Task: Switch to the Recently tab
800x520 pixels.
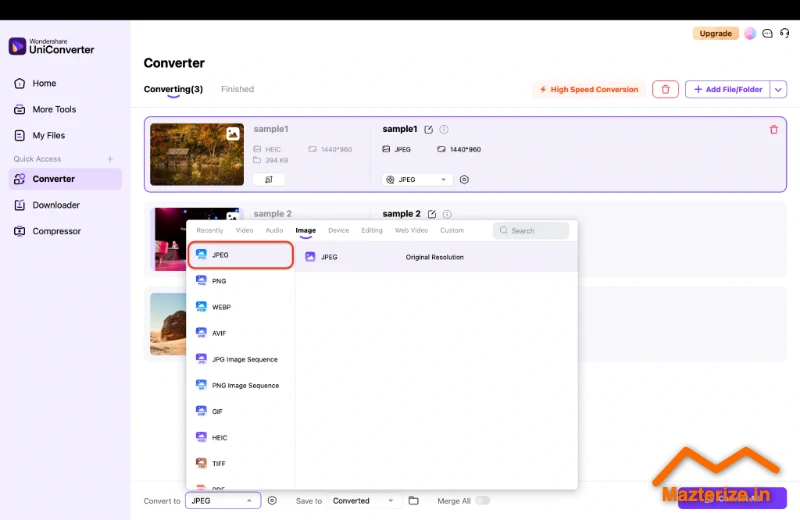Action: 210,230
